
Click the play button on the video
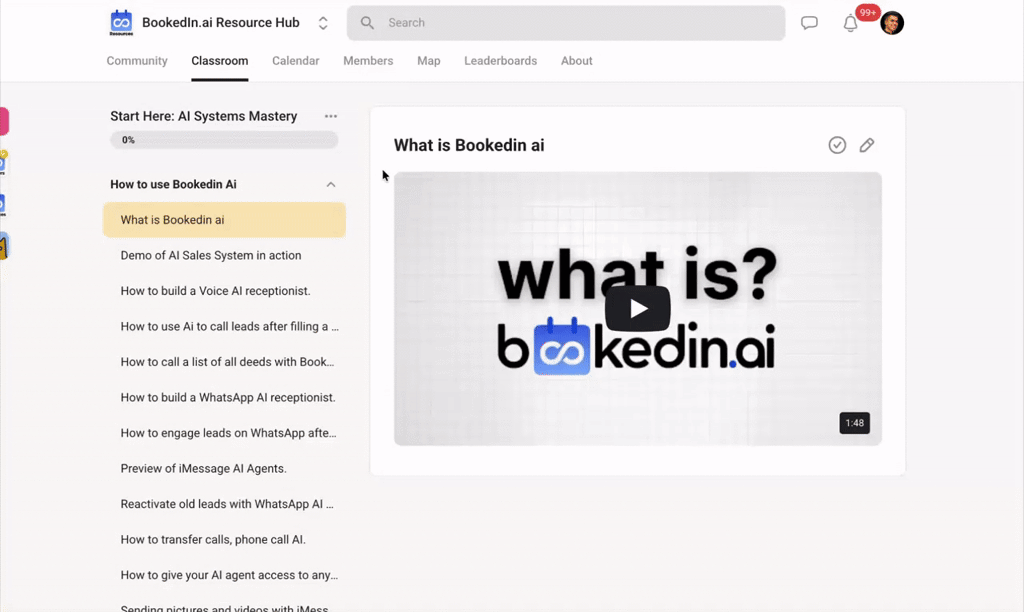[637, 308]
